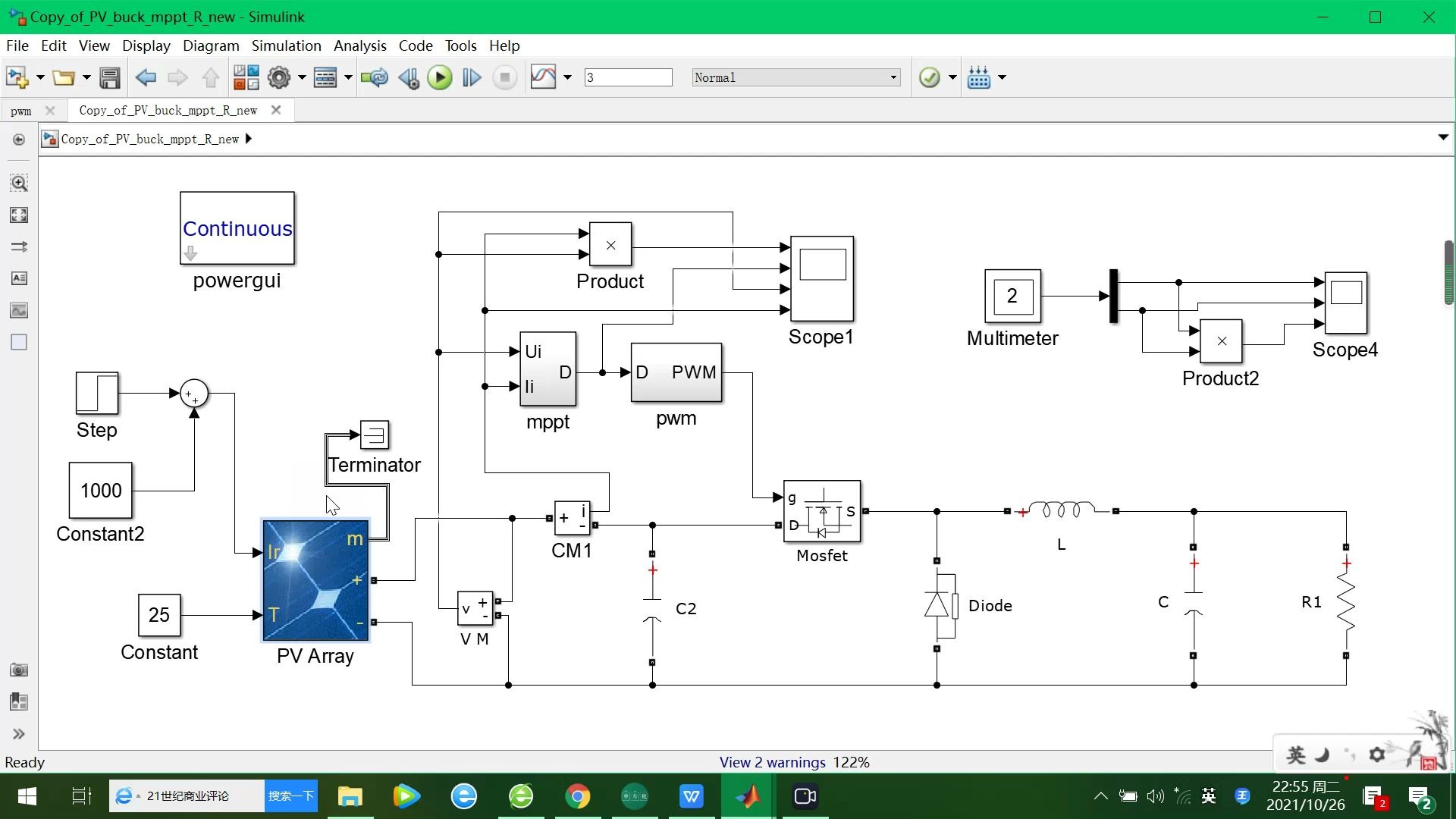Open Model Configuration Parameters gear icon
The height and width of the screenshot is (819, 1456).
click(279, 77)
